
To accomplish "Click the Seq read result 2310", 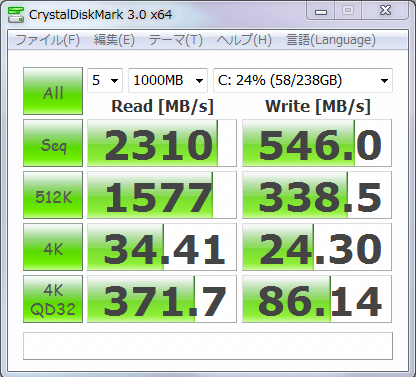I will [x=162, y=143].
